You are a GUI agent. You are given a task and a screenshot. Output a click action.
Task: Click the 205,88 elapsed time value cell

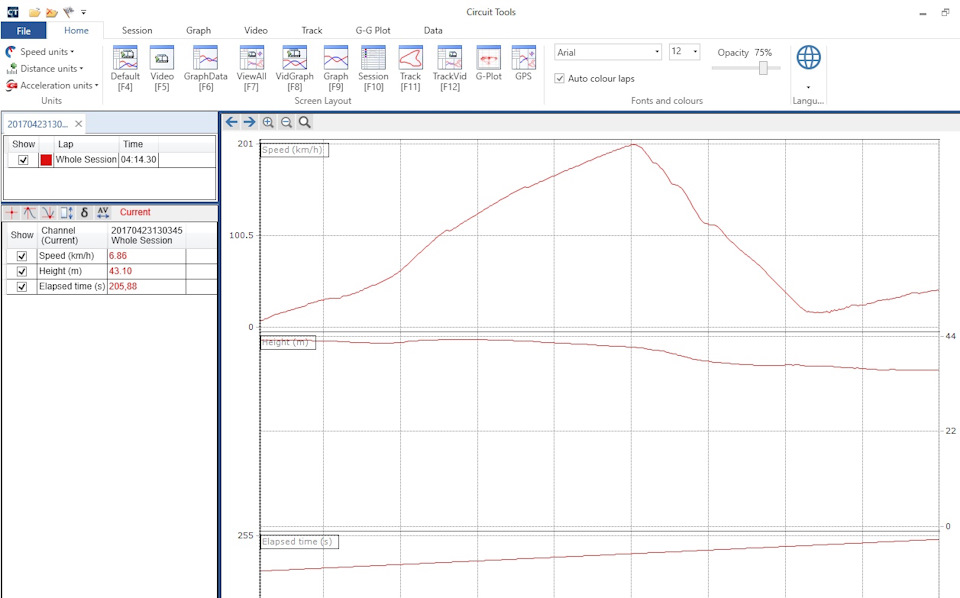(146, 286)
